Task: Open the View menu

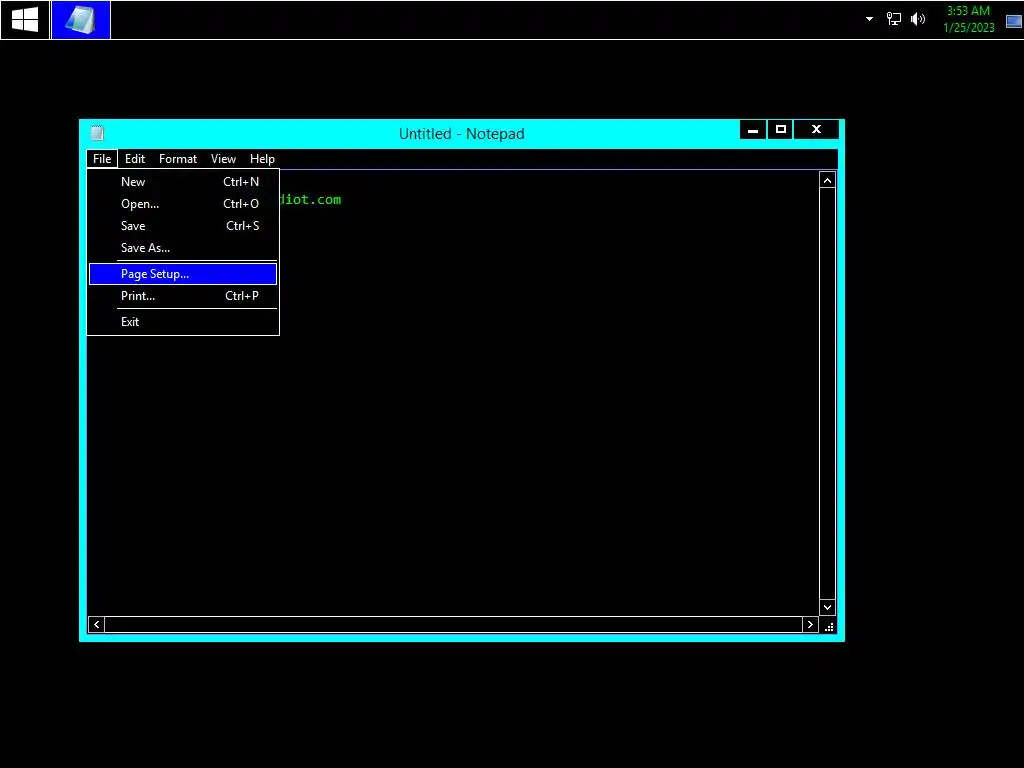Action: [x=223, y=159]
